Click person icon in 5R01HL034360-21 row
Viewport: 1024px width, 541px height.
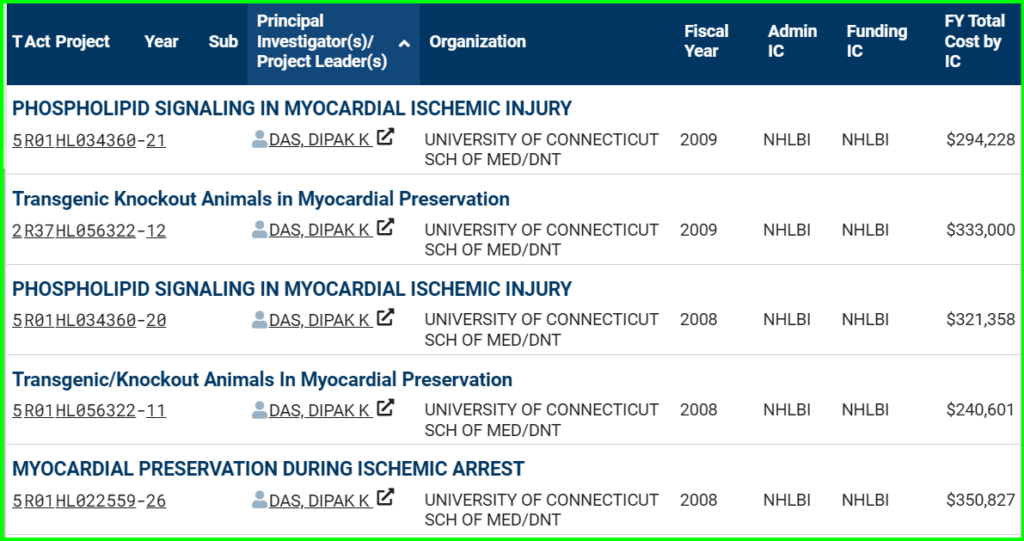click(x=260, y=139)
